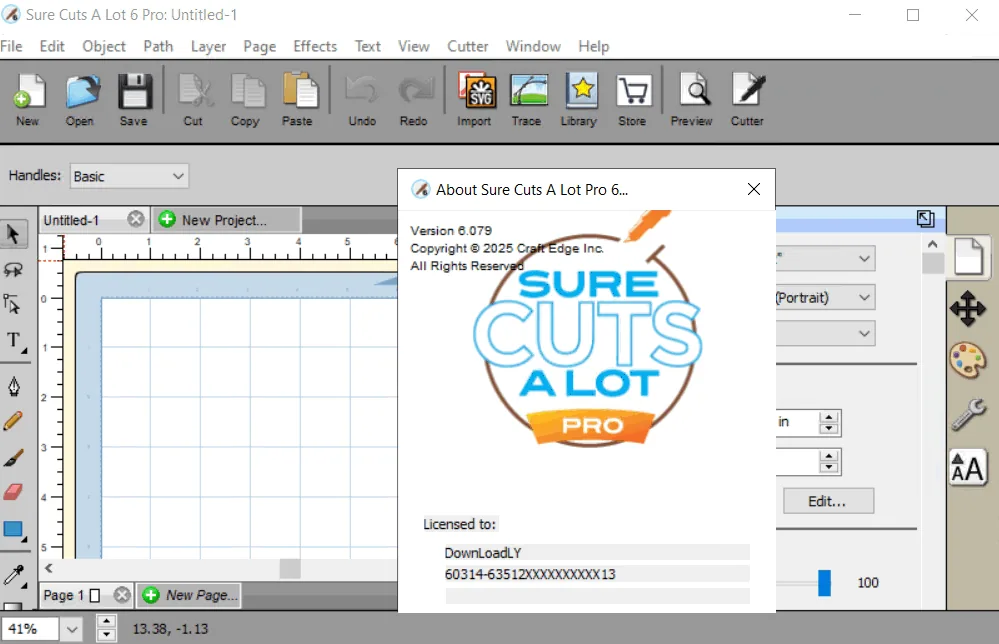Select the Eraser tool
This screenshot has width=999, height=644.
[x=13, y=492]
